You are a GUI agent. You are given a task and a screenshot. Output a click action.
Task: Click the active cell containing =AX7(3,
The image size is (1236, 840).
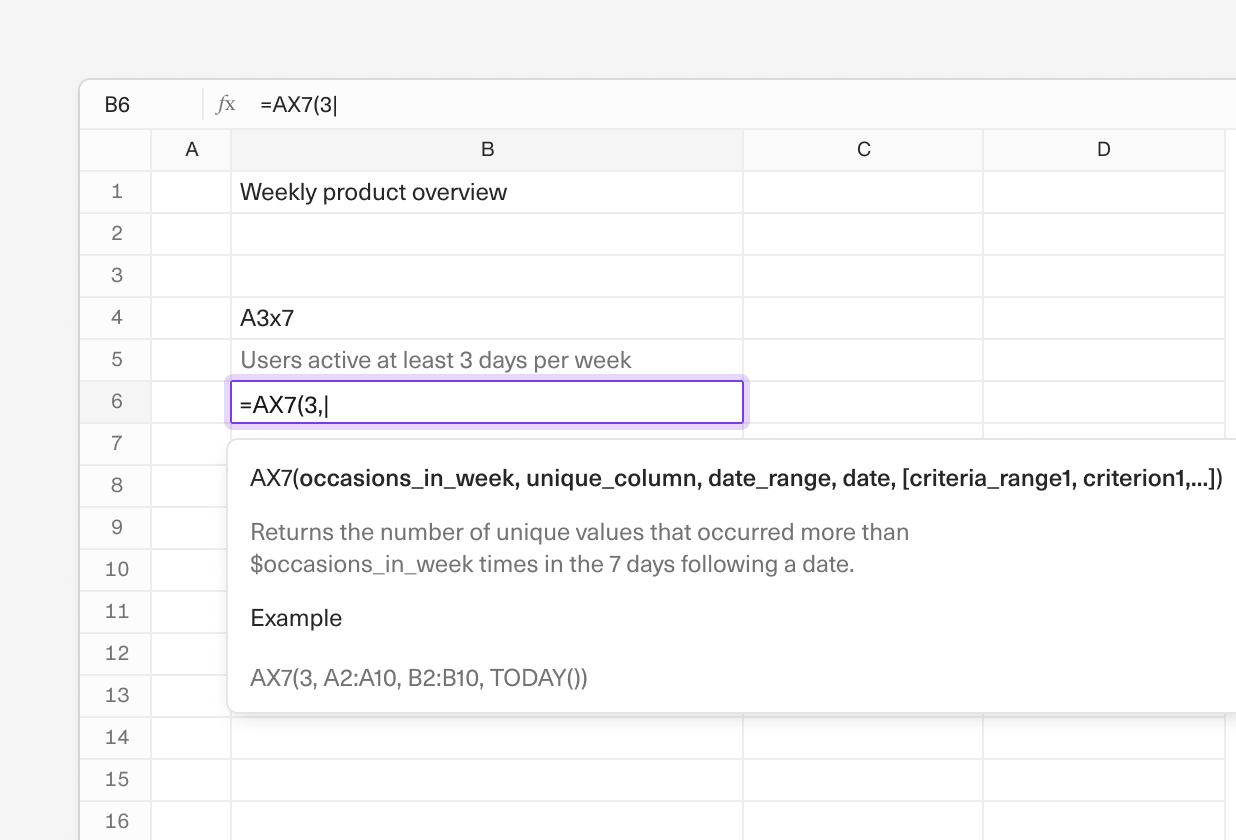pyautogui.click(x=487, y=402)
